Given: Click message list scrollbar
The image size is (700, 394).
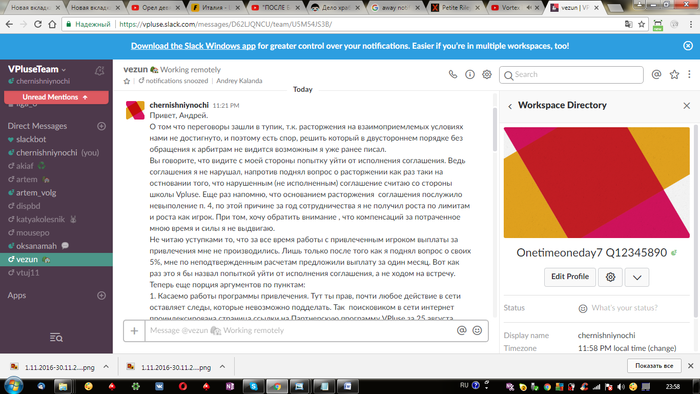Looking at the screenshot, I should pos(495,129).
